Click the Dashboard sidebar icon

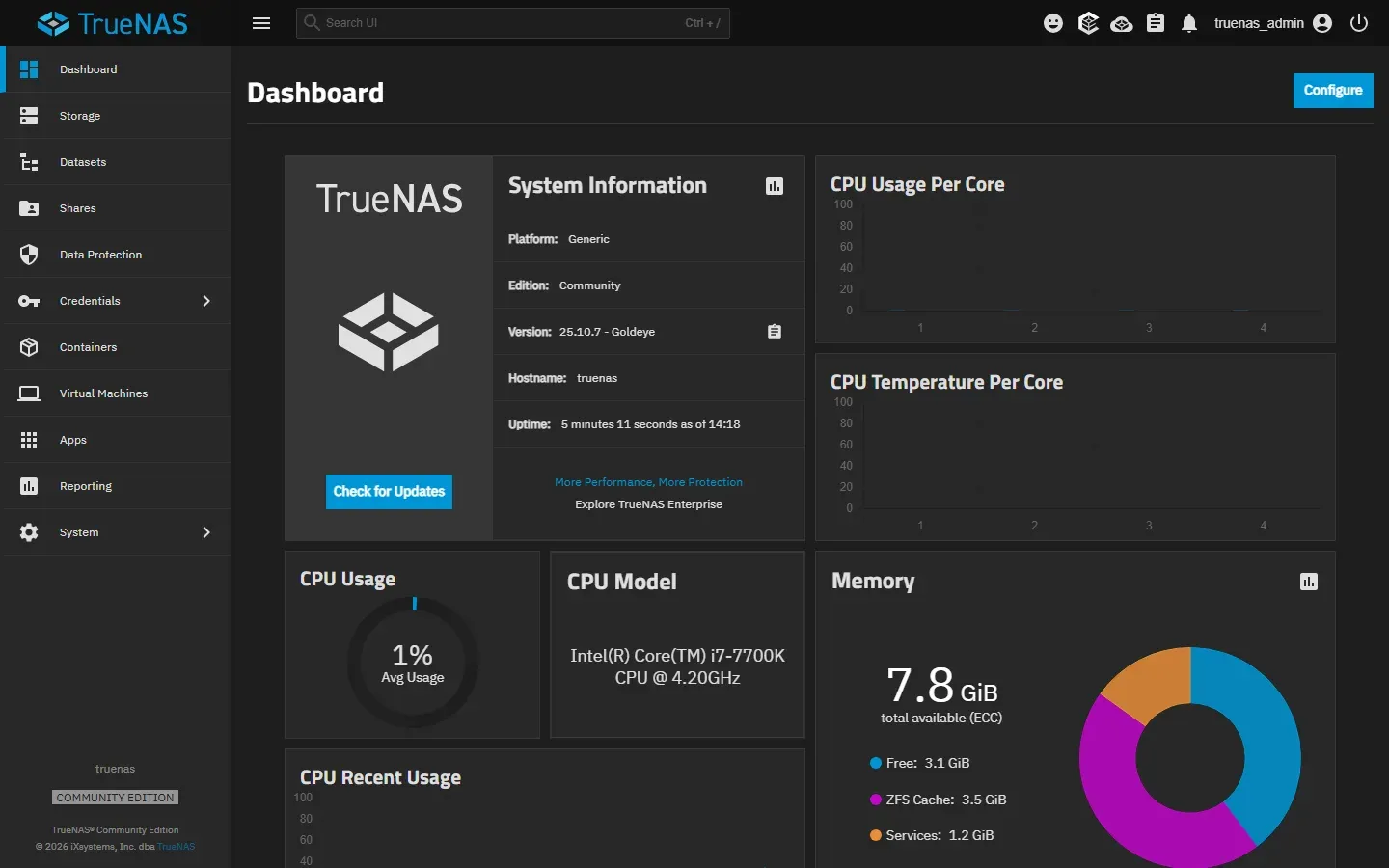coord(29,69)
